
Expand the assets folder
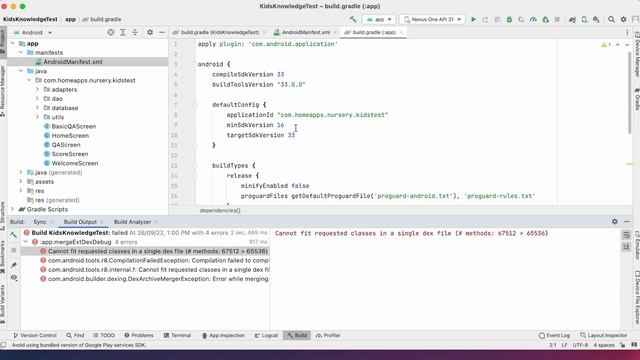(21, 182)
